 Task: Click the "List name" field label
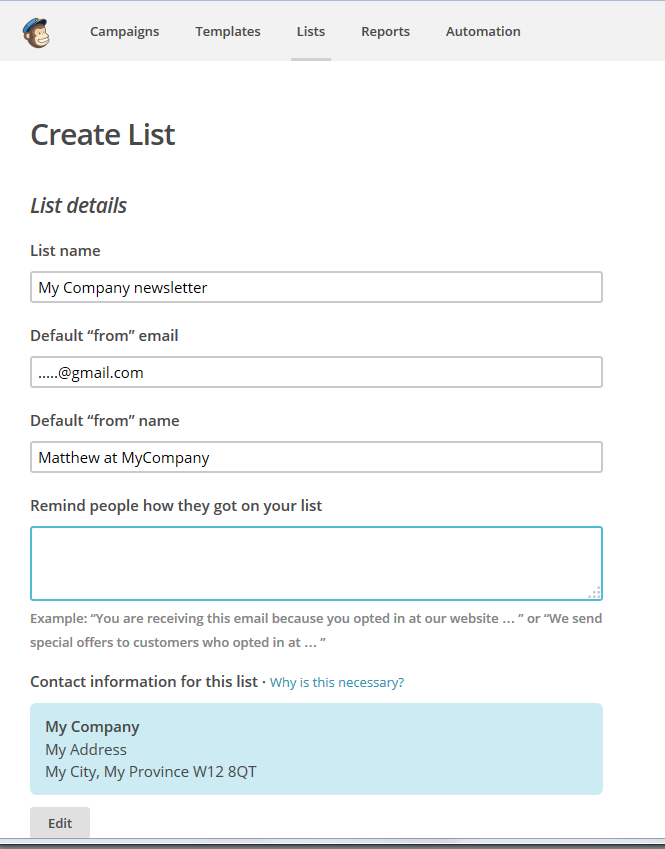coord(65,251)
